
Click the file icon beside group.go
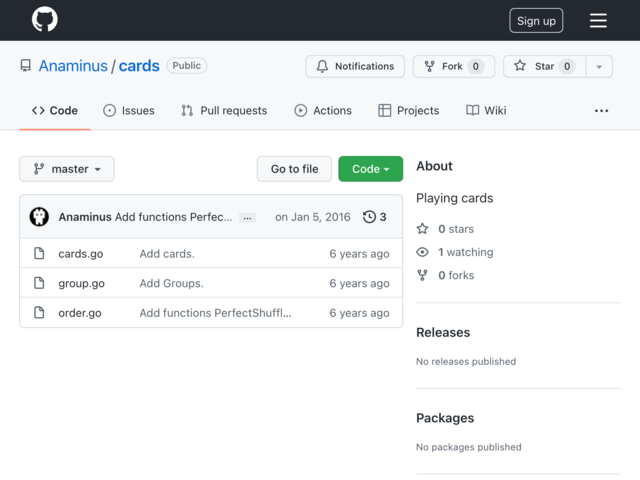coord(39,283)
